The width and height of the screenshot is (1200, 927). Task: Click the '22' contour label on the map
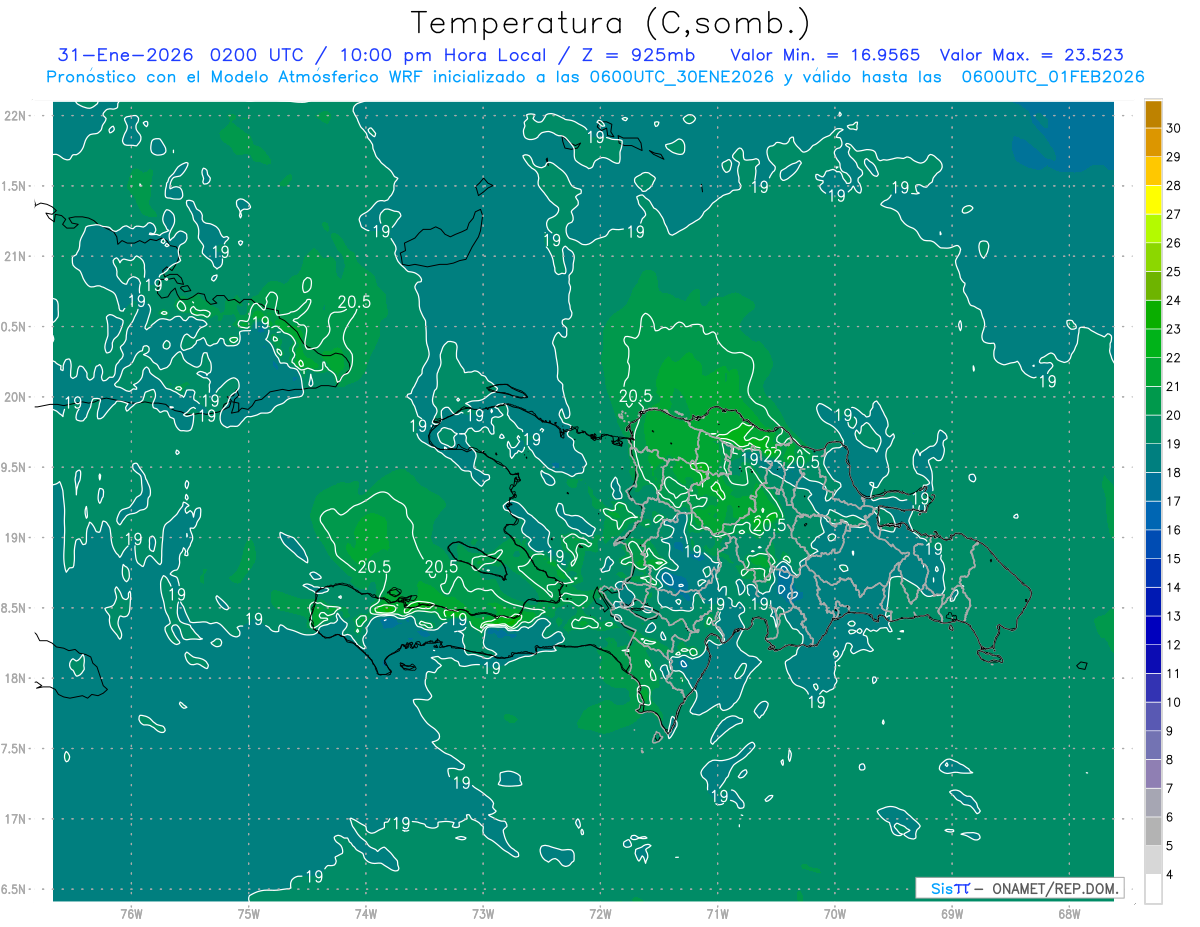click(x=772, y=455)
